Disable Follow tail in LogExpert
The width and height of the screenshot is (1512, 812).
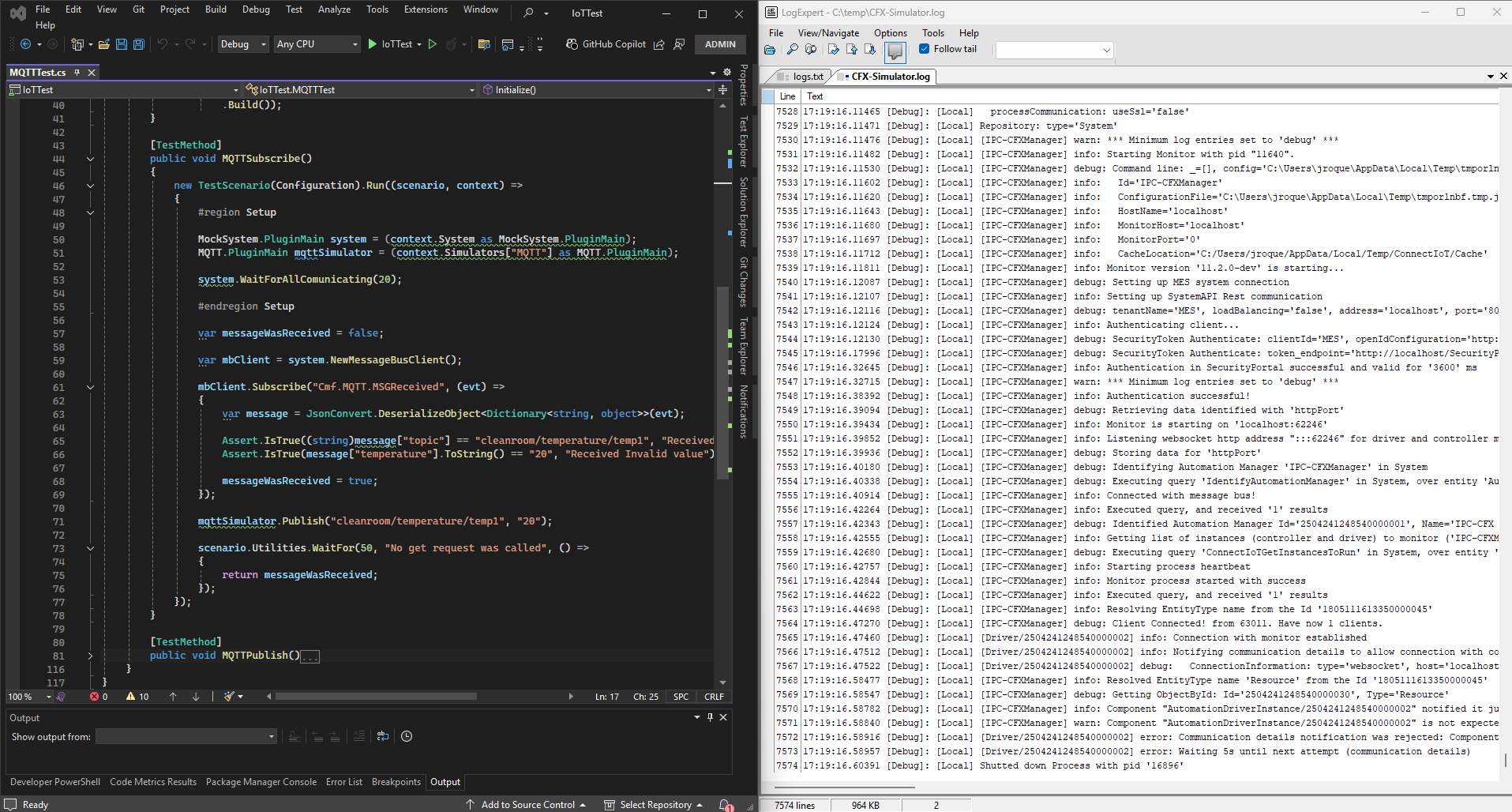point(925,49)
